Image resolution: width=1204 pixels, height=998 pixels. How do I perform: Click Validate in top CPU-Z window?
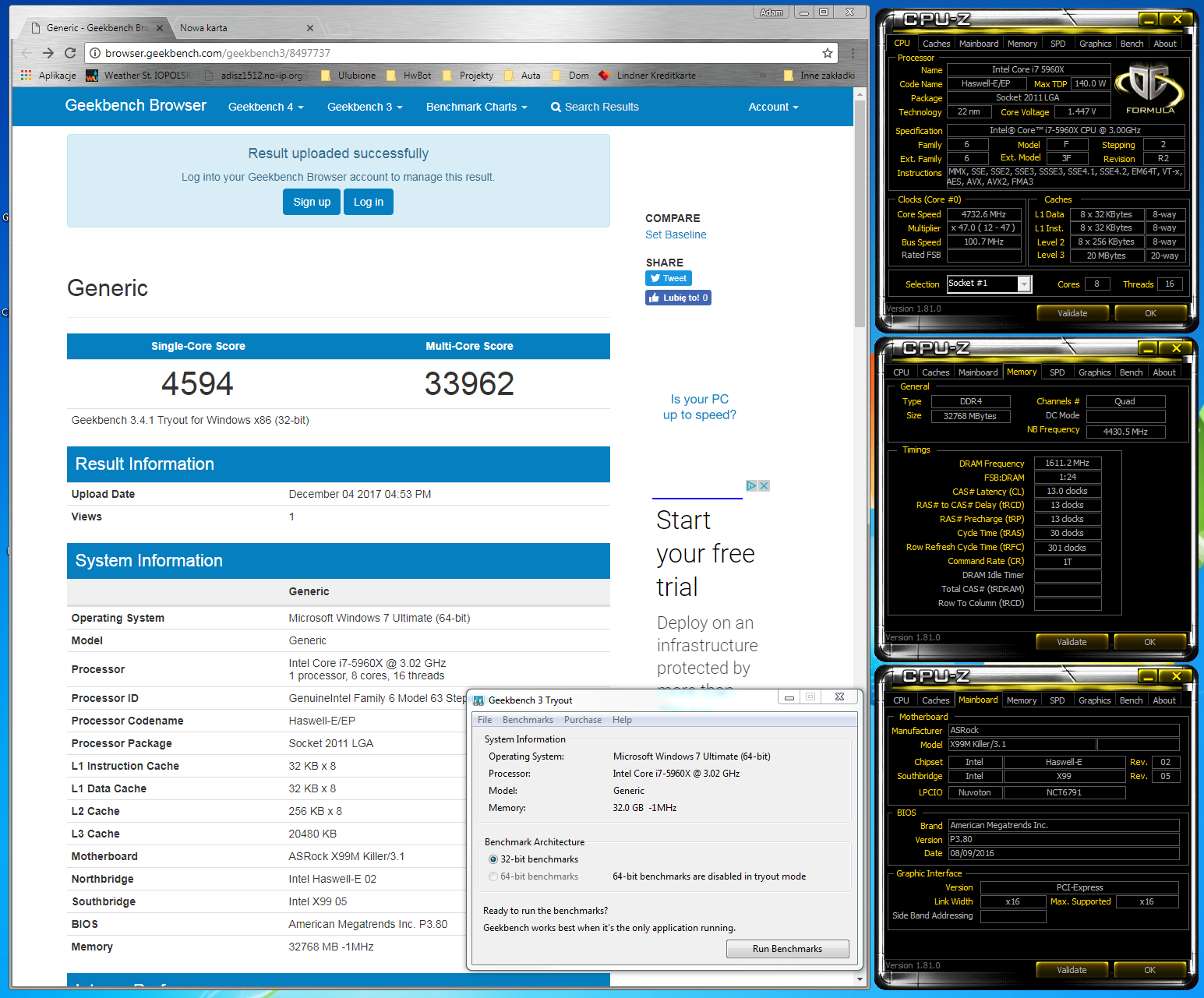(x=1072, y=313)
